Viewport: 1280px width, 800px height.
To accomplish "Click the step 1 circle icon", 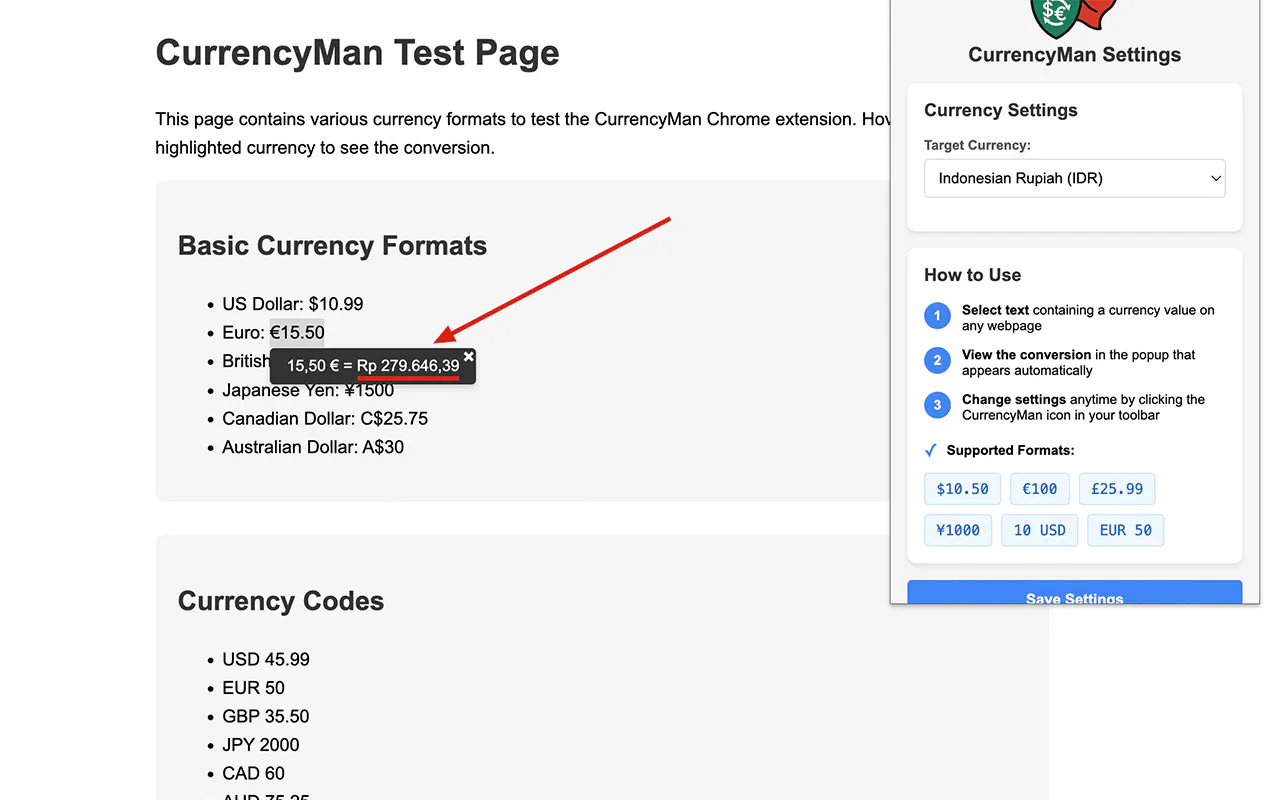I will coord(937,317).
